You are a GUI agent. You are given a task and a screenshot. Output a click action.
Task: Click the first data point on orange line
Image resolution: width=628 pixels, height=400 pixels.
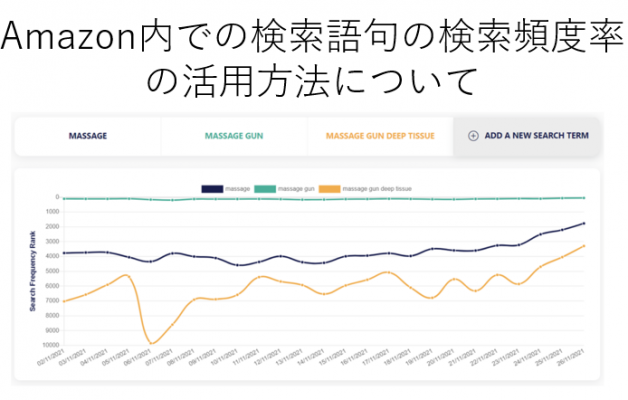click(64, 300)
